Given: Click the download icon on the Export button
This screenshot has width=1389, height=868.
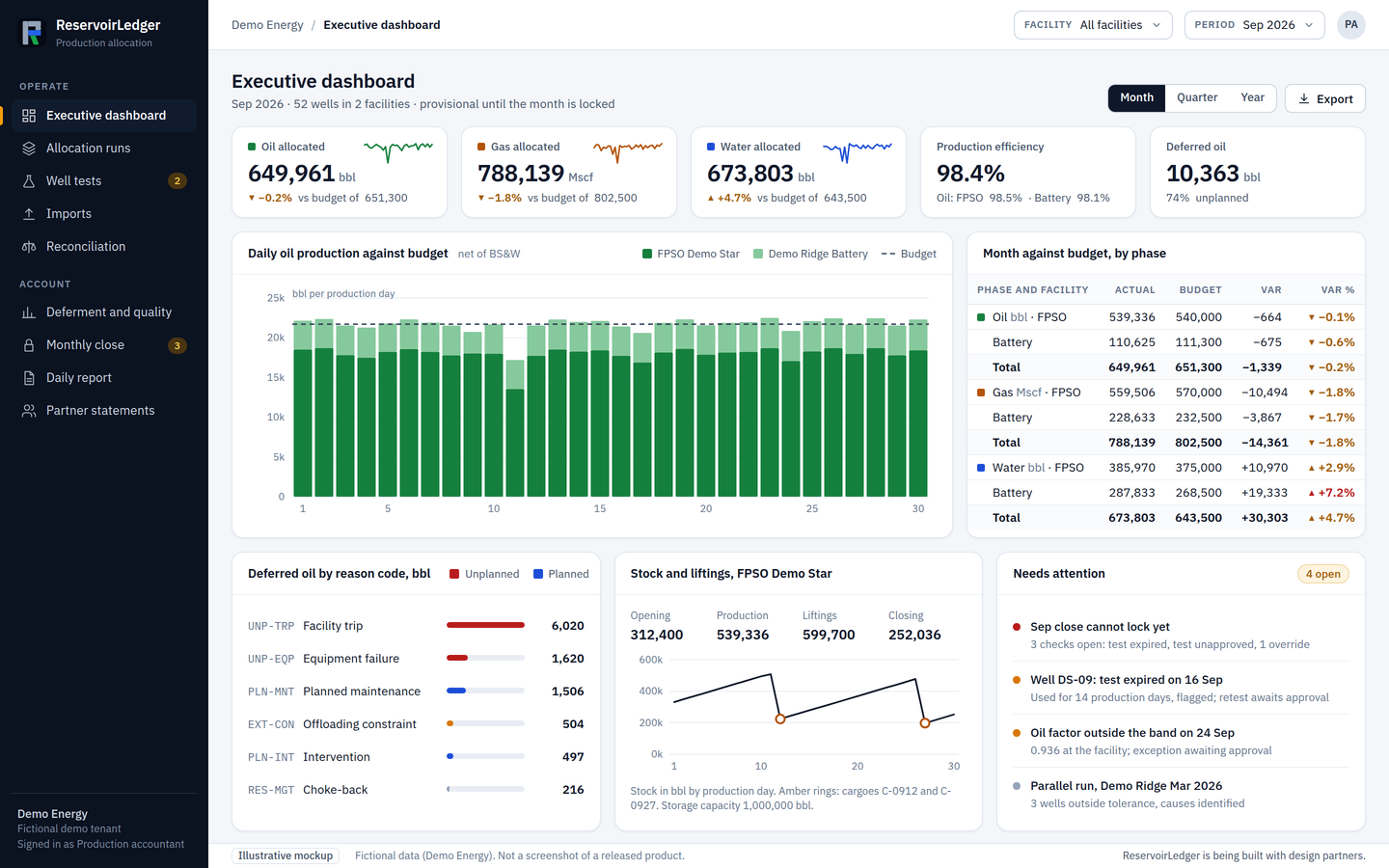Looking at the screenshot, I should pos(1304,98).
